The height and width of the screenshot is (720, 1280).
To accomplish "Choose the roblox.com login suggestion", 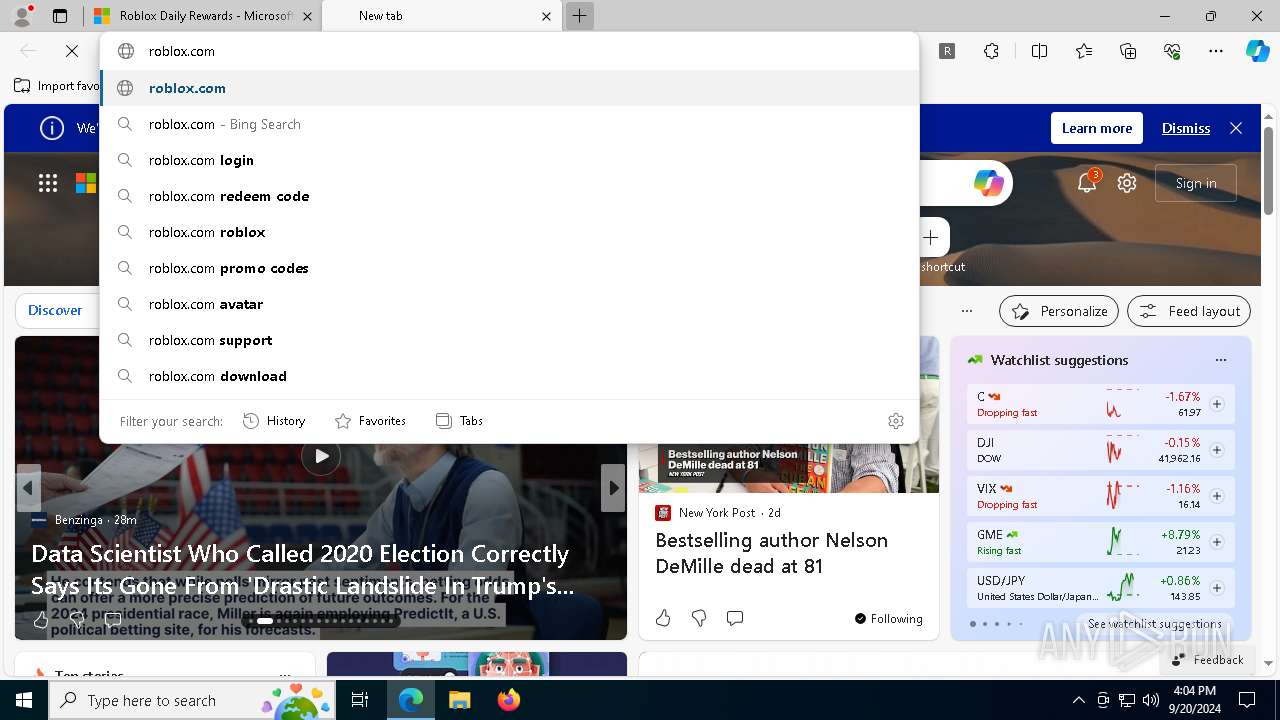I will pyautogui.click(x=510, y=160).
